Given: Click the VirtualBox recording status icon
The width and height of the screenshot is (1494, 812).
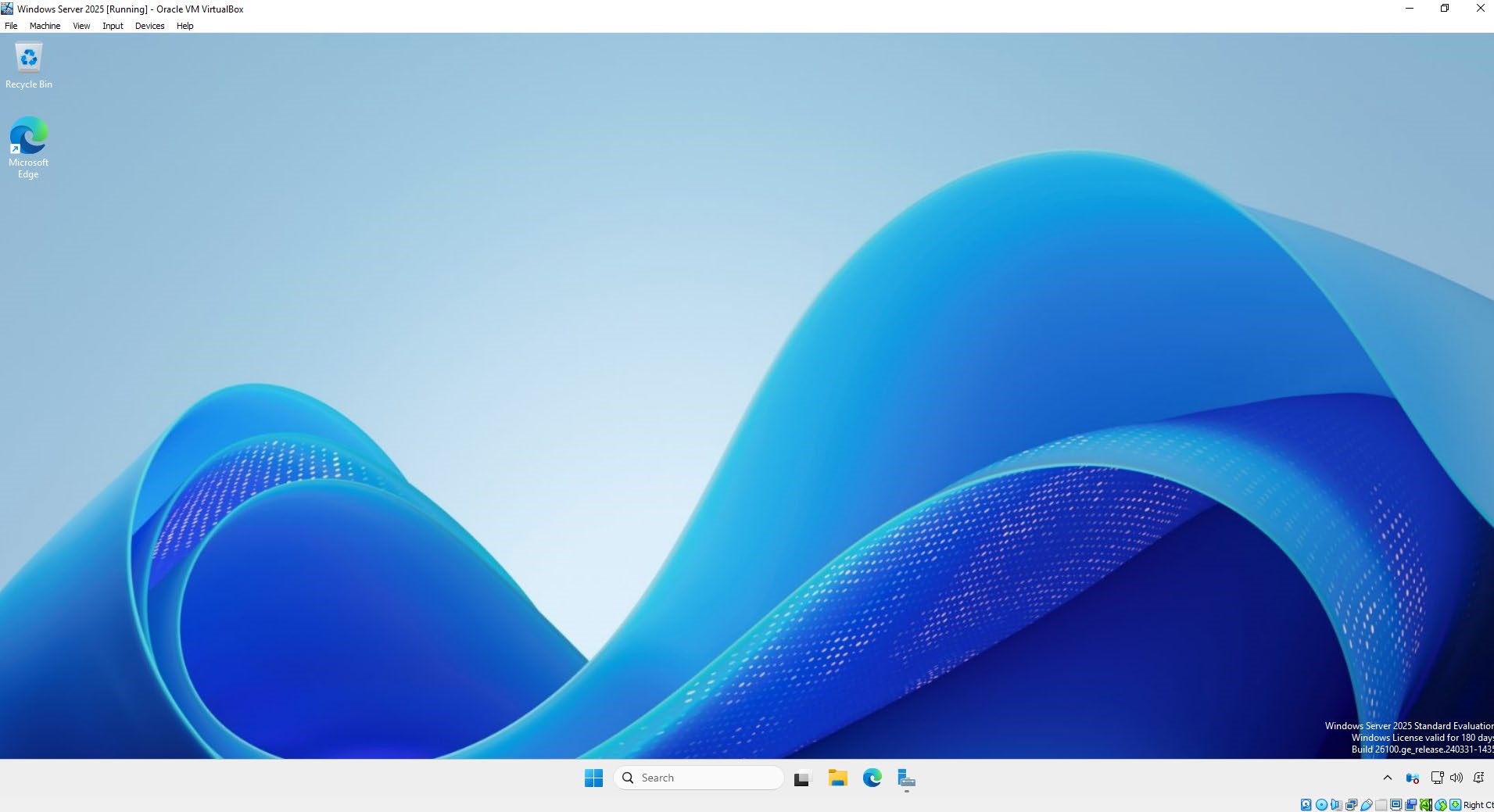Looking at the screenshot, I should [1411, 805].
